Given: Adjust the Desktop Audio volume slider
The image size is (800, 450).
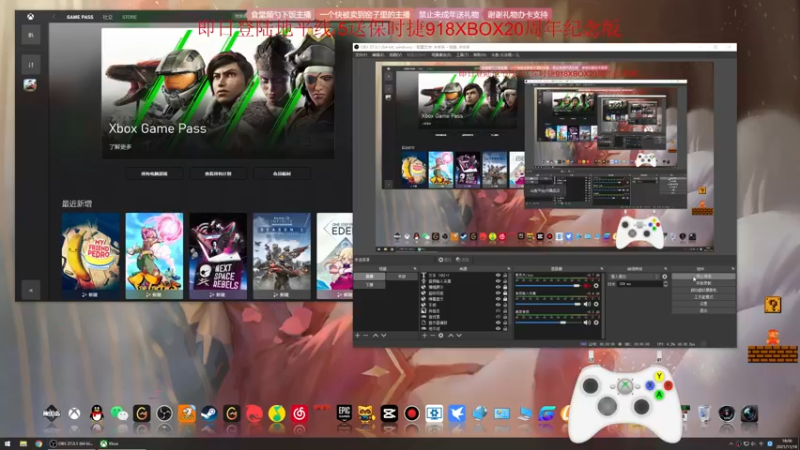Looking at the screenshot, I should [x=548, y=322].
